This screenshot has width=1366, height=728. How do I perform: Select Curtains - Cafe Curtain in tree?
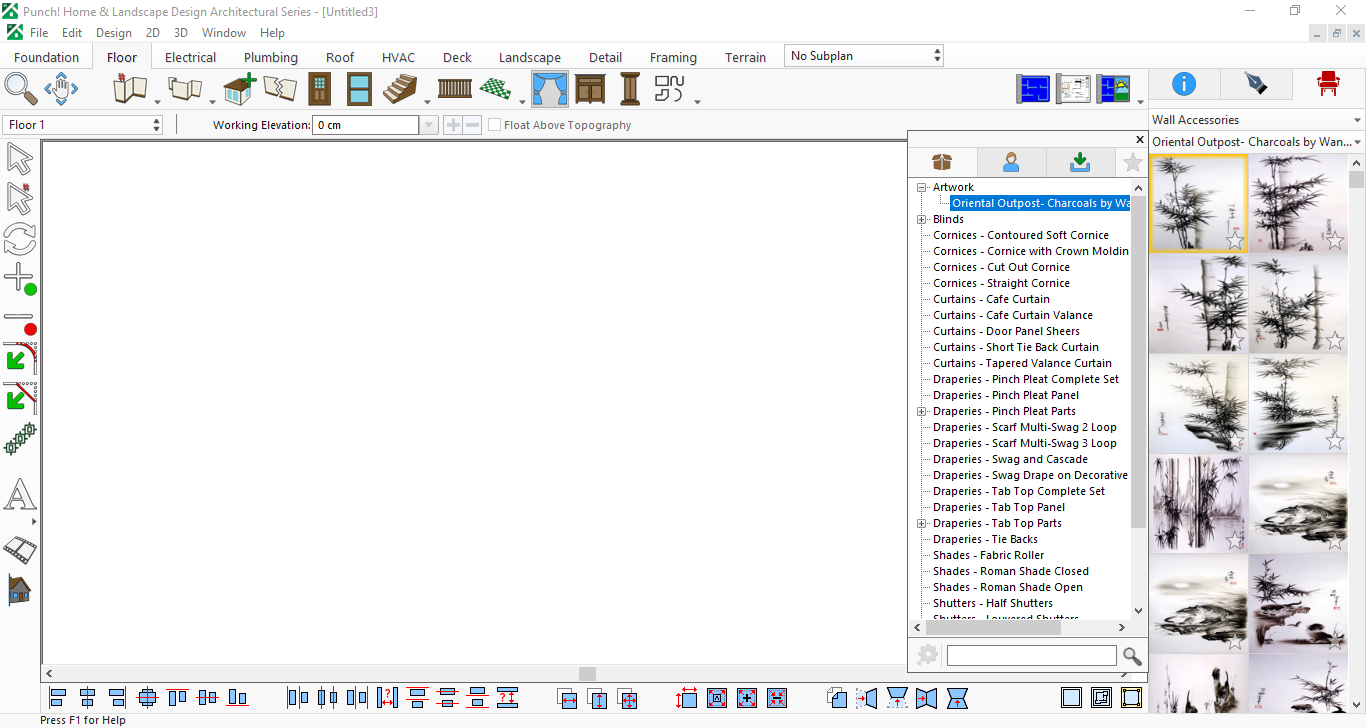pyautogui.click(x=991, y=299)
